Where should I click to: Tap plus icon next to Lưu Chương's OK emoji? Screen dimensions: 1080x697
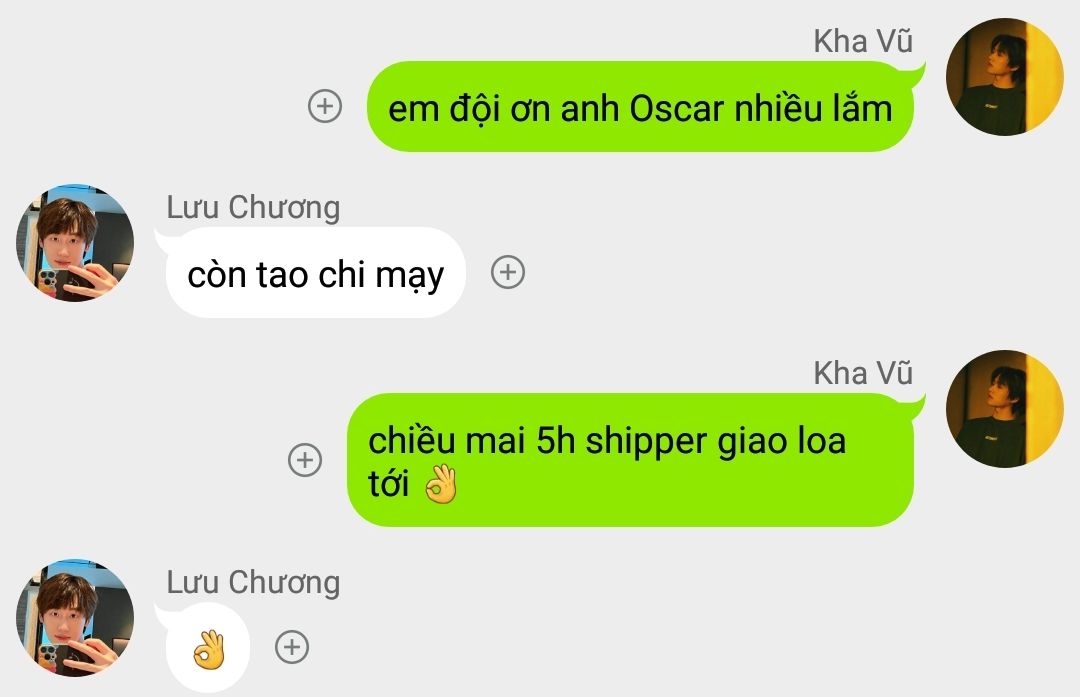click(x=292, y=647)
